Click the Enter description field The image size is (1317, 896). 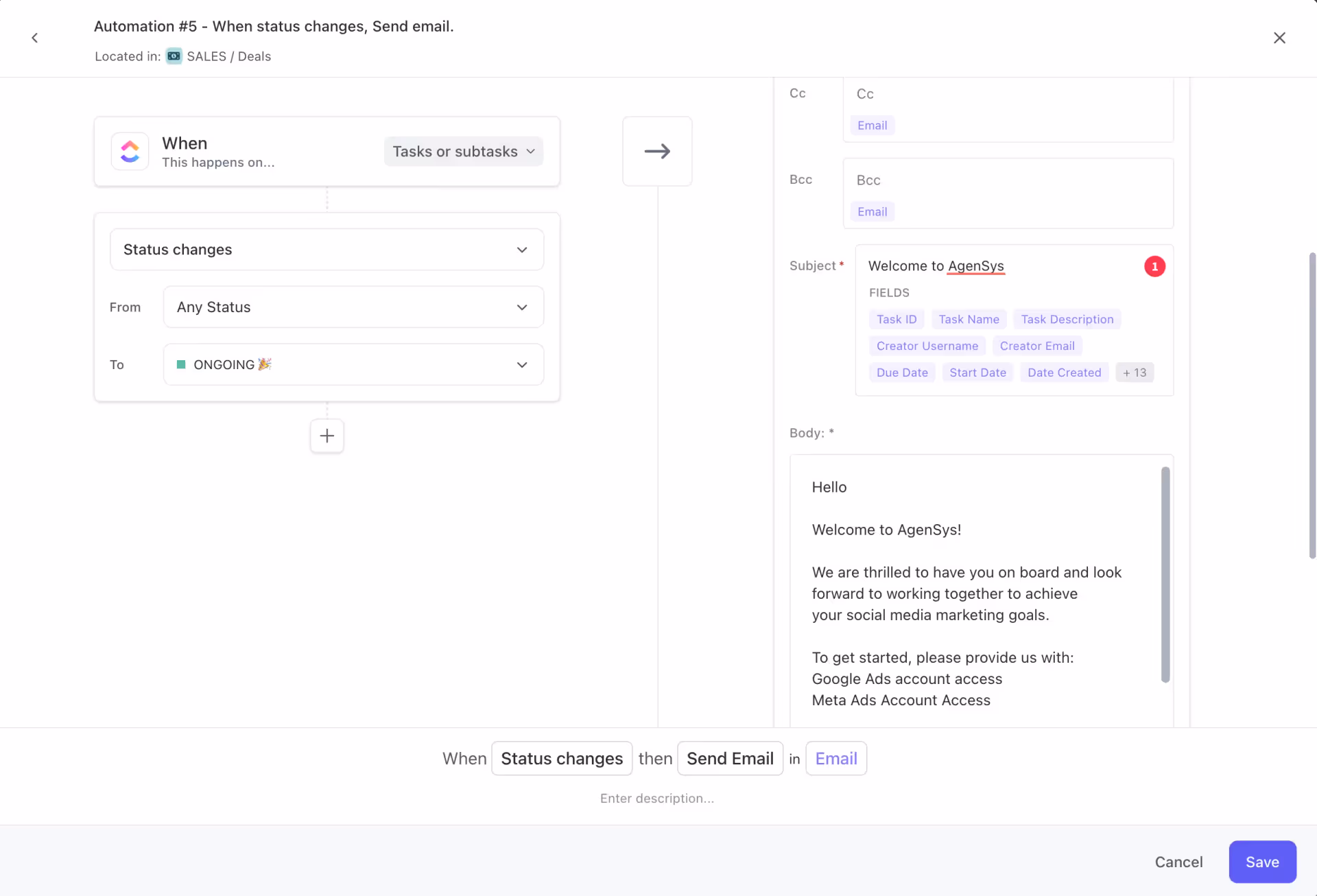pyautogui.click(x=657, y=798)
